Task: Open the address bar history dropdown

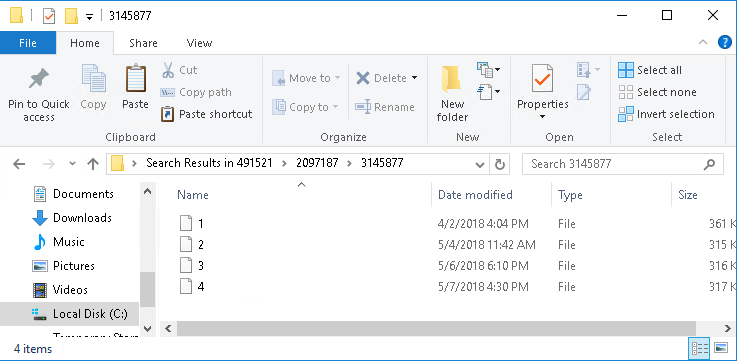Action: click(x=479, y=165)
